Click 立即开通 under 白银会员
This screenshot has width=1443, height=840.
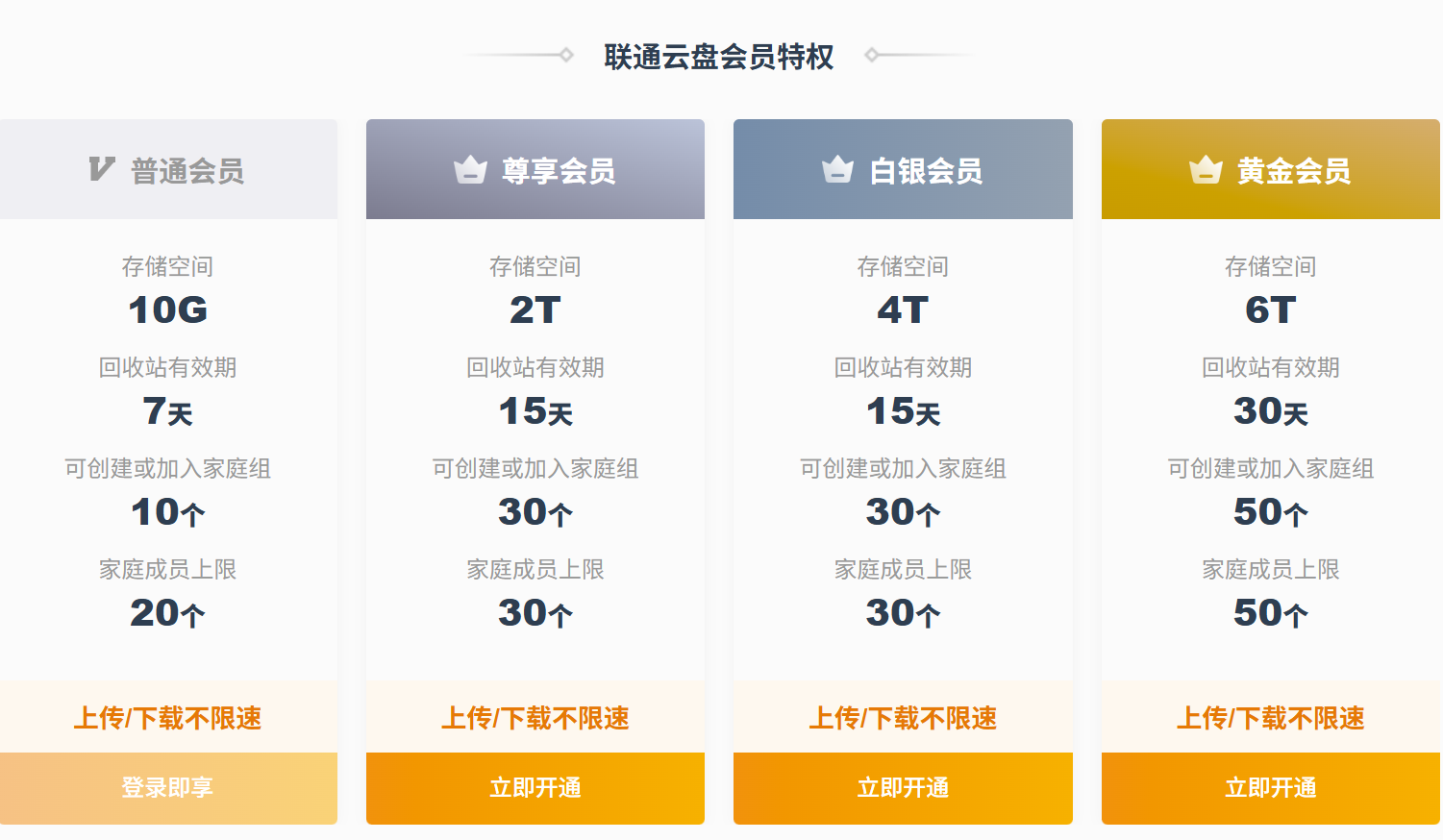[903, 788]
